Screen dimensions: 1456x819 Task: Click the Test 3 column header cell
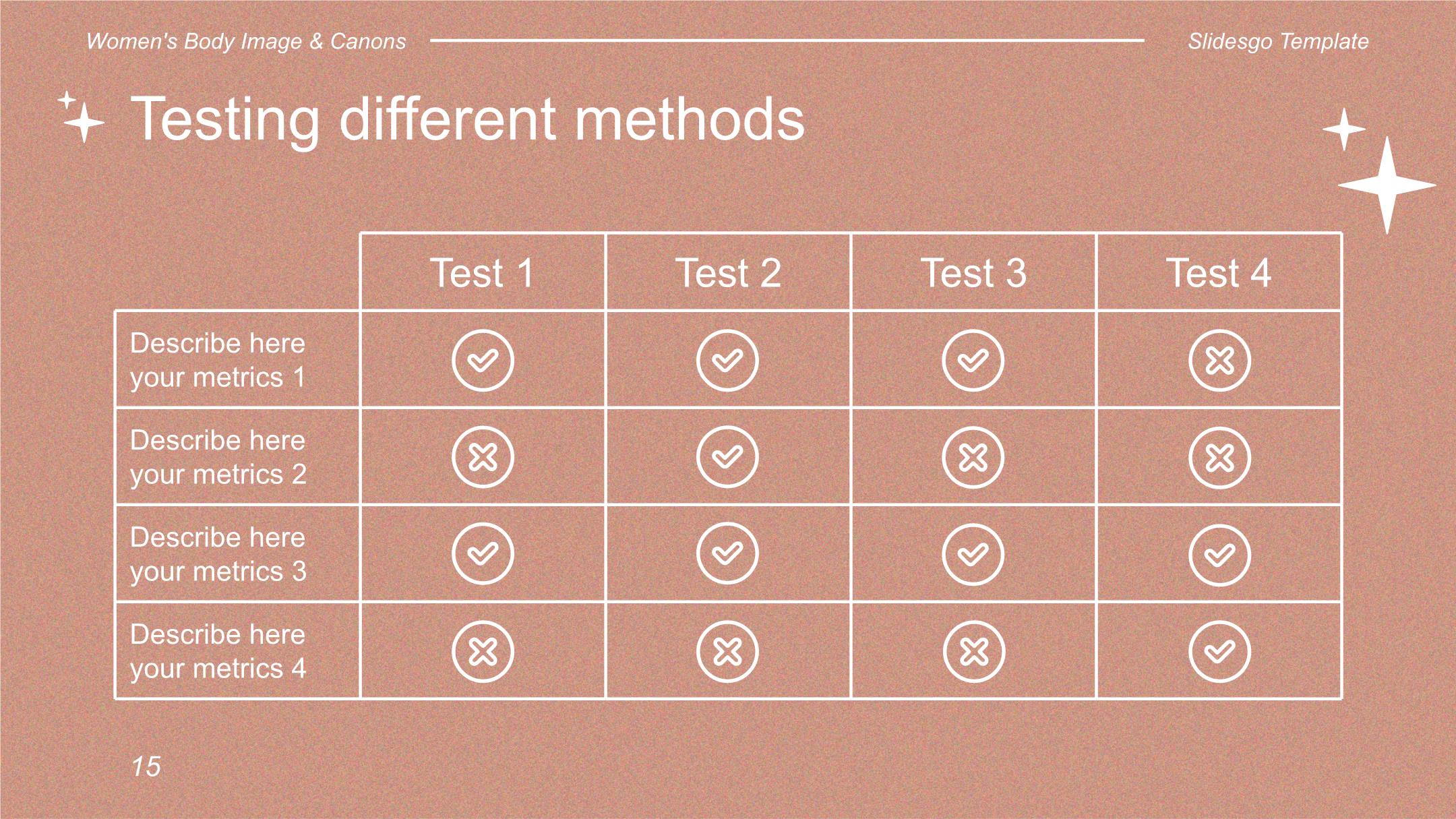point(973,272)
